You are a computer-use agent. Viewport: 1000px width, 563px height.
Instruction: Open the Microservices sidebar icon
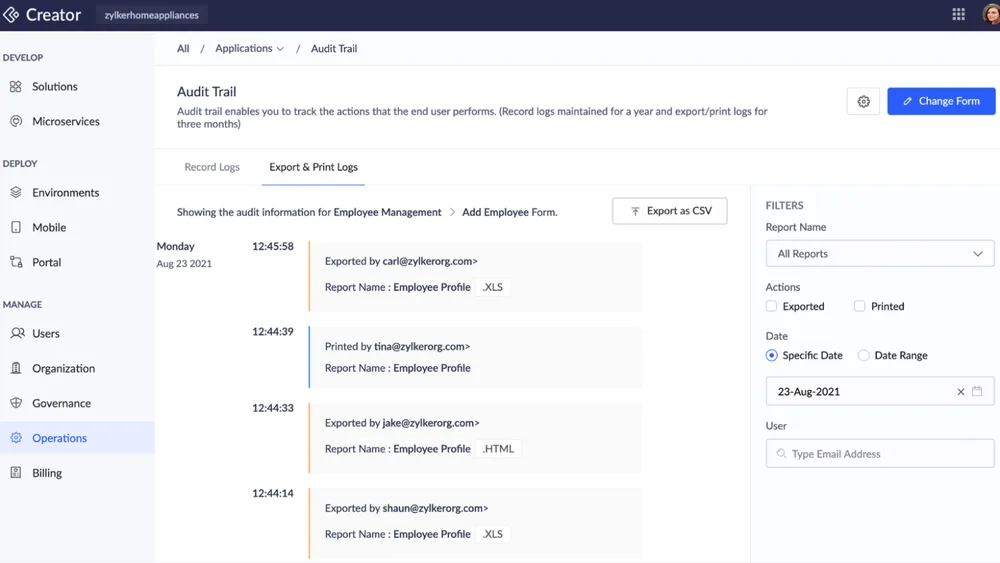(x=16, y=121)
